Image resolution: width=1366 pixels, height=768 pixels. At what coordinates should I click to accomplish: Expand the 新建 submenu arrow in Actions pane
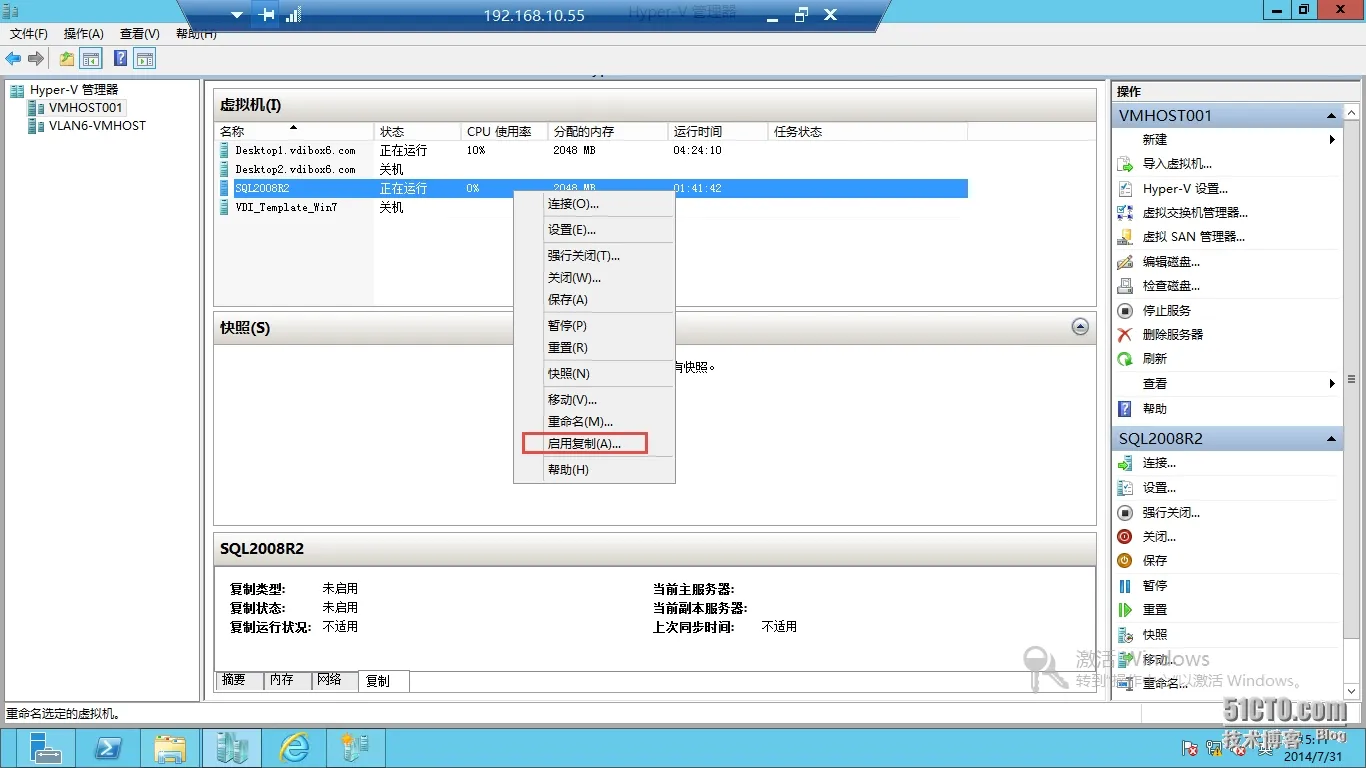tap(1332, 140)
